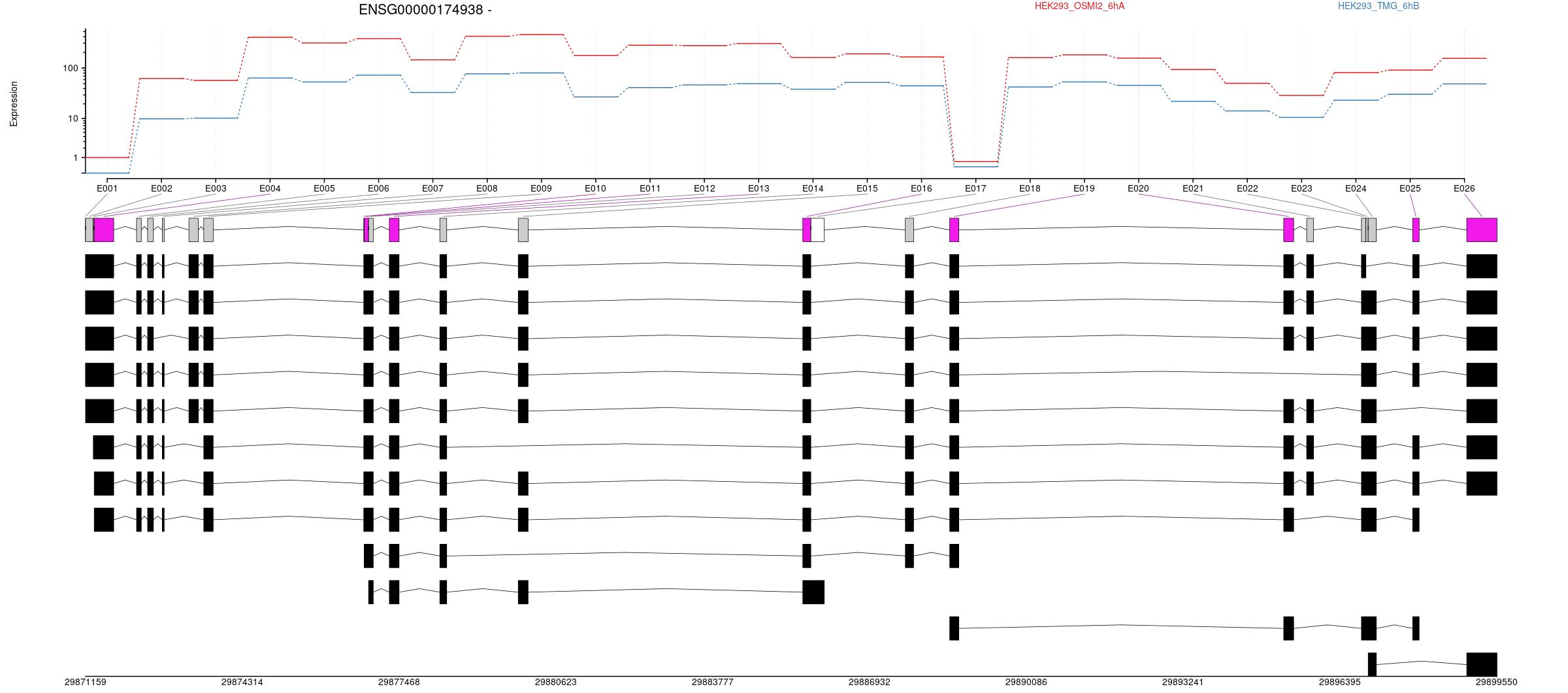Click genomic coordinate 29899550
Image resolution: width=1568 pixels, height=693 pixels.
[x=1497, y=682]
